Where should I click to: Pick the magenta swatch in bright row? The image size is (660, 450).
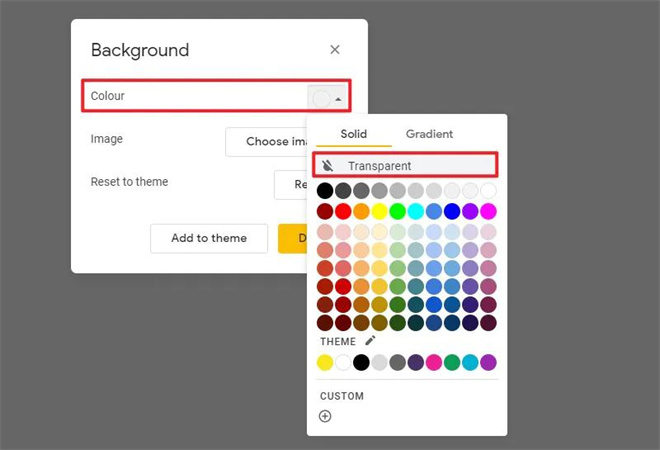pos(488,211)
